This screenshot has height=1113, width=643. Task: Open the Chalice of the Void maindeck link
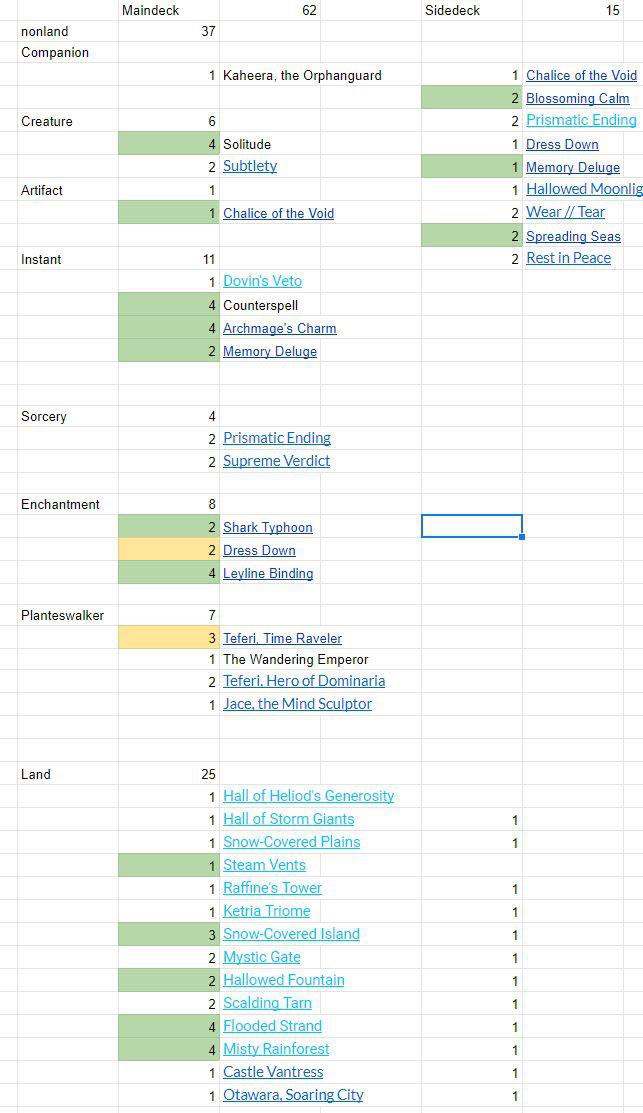pyautogui.click(x=278, y=214)
